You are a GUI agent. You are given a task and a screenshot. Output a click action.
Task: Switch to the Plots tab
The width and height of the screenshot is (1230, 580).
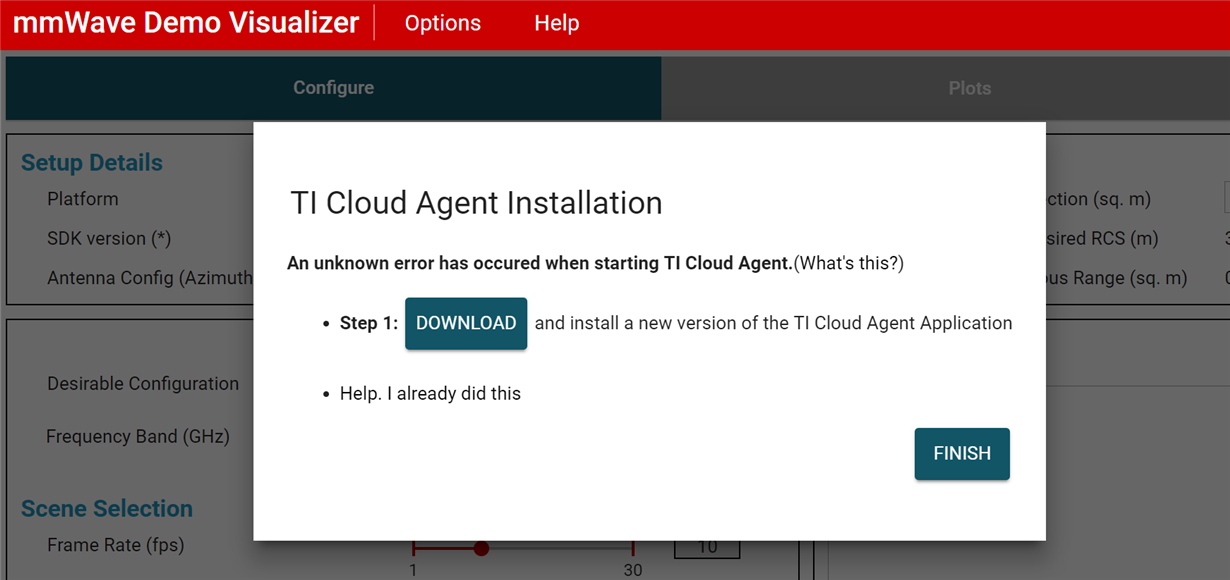(x=969, y=88)
